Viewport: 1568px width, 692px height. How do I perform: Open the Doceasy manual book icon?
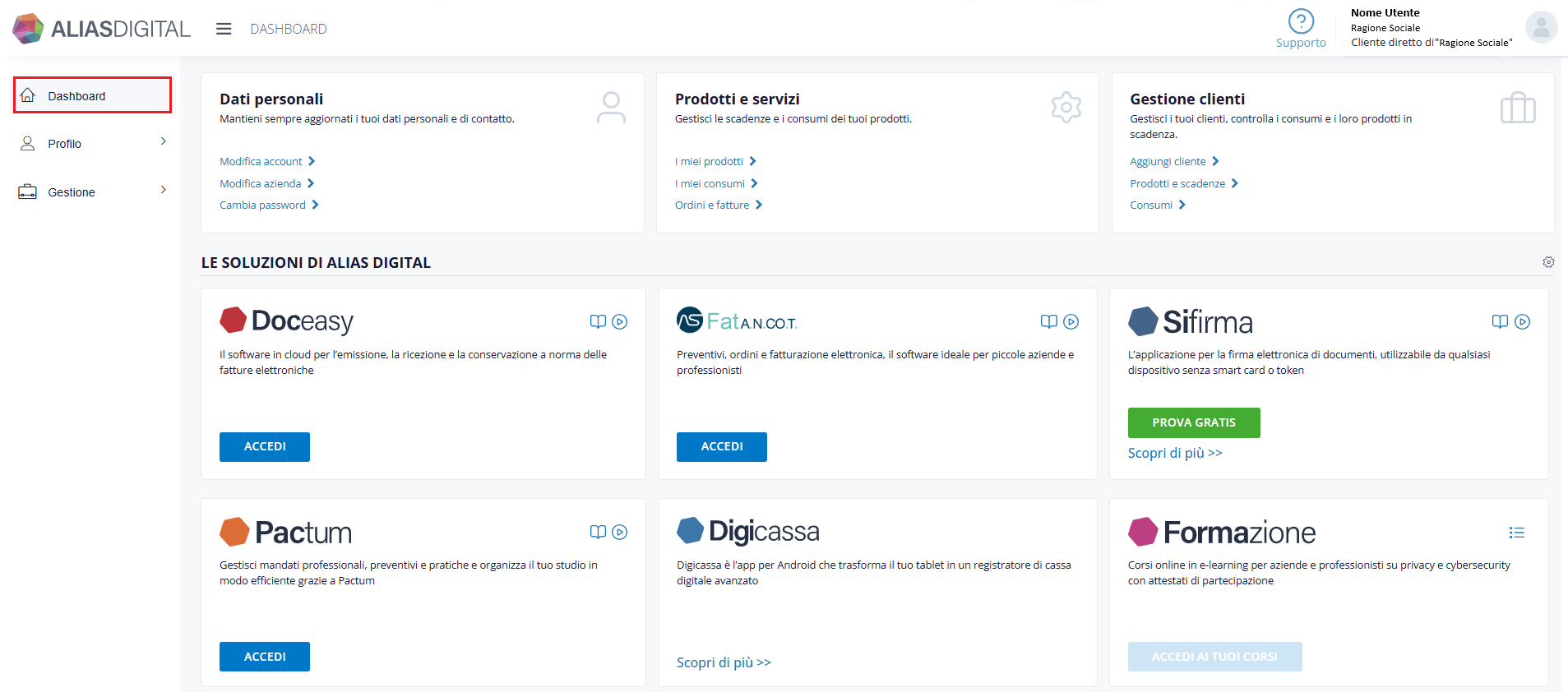click(598, 321)
